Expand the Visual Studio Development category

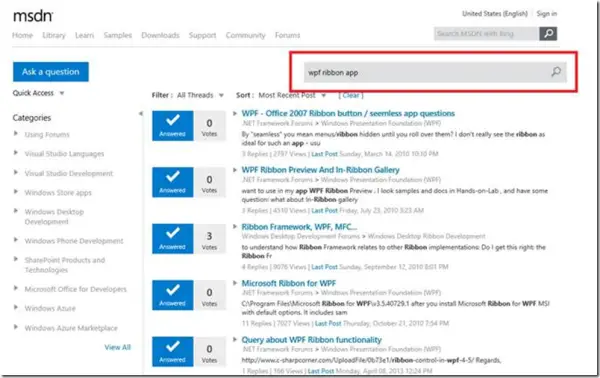[x=16, y=172]
